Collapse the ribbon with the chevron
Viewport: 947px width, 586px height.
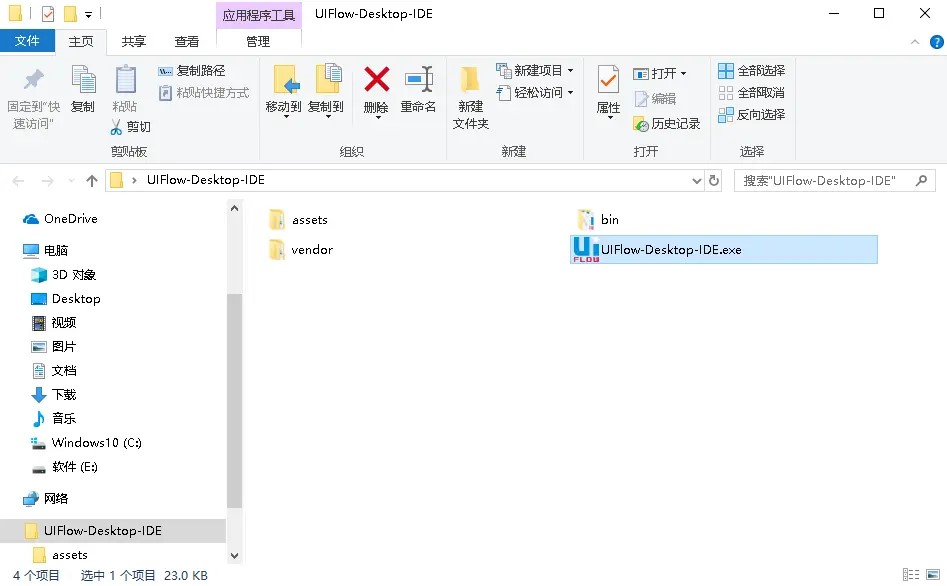pos(915,42)
